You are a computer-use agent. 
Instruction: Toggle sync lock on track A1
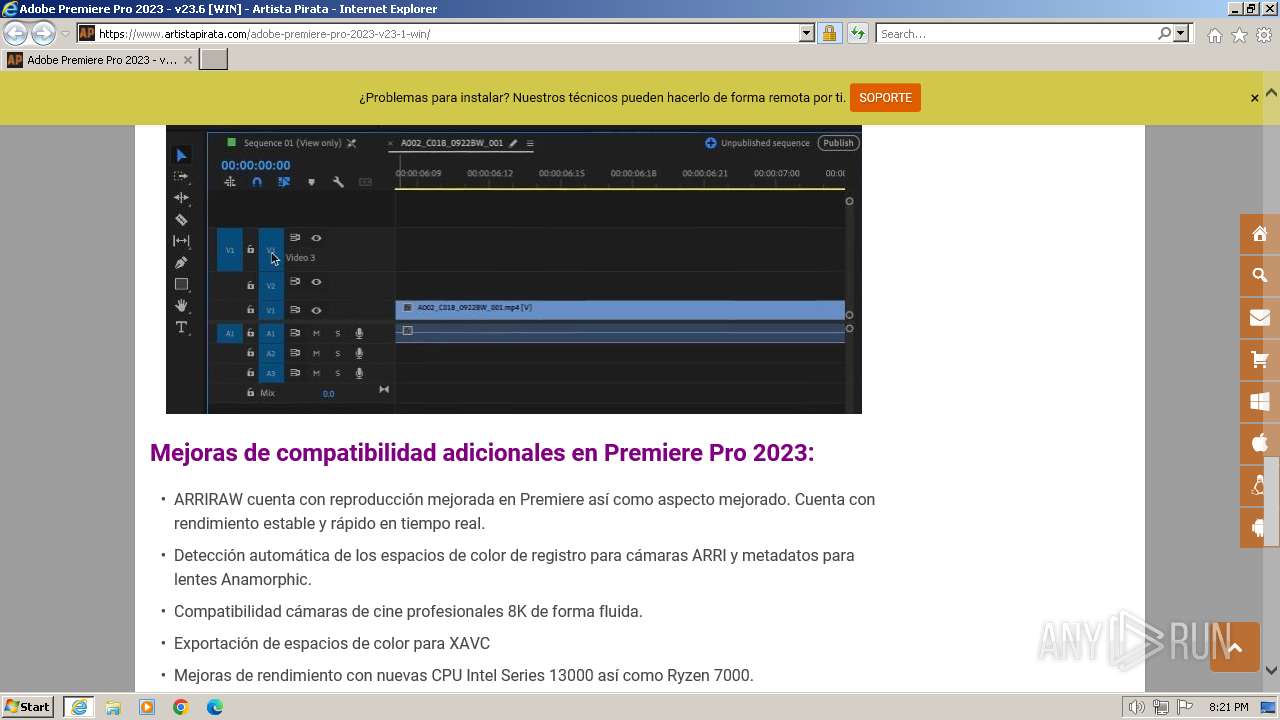pyautogui.click(x=295, y=333)
